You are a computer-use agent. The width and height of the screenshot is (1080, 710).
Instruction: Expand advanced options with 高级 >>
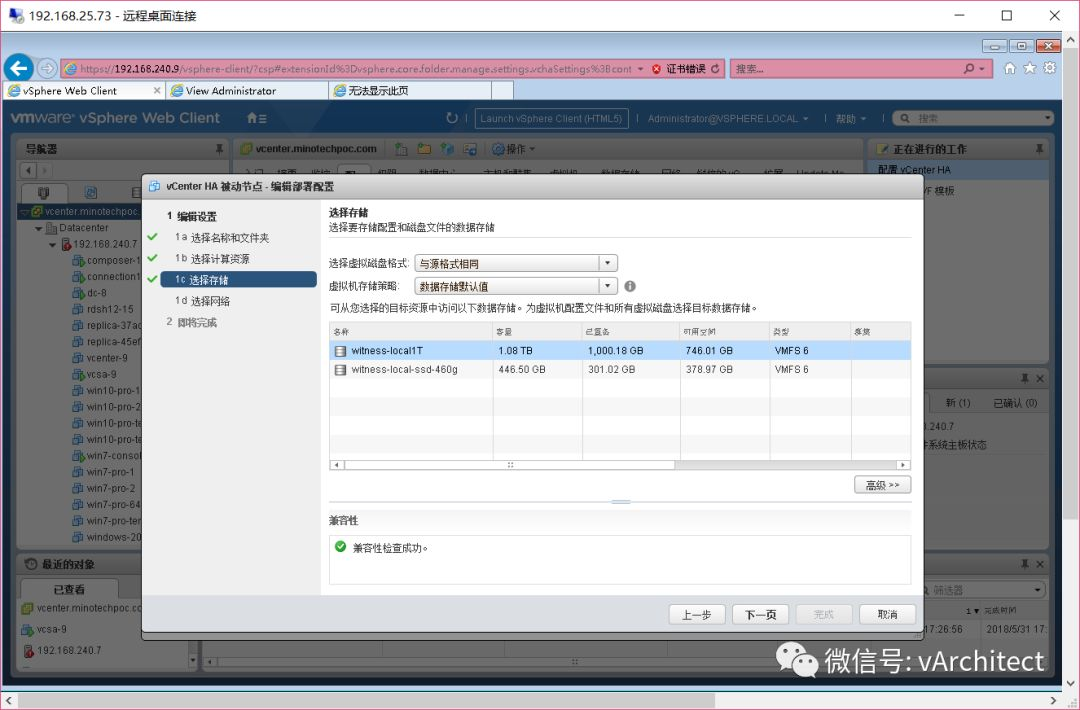[882, 485]
